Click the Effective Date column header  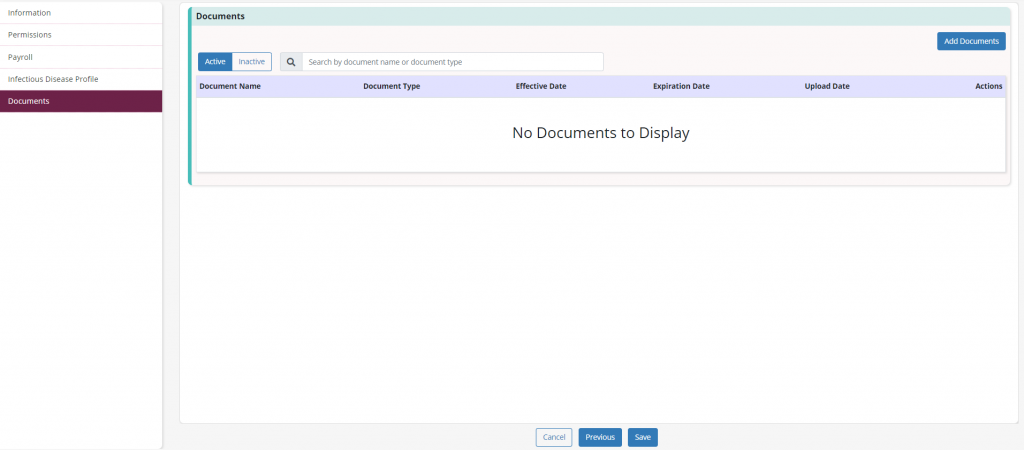tap(541, 86)
